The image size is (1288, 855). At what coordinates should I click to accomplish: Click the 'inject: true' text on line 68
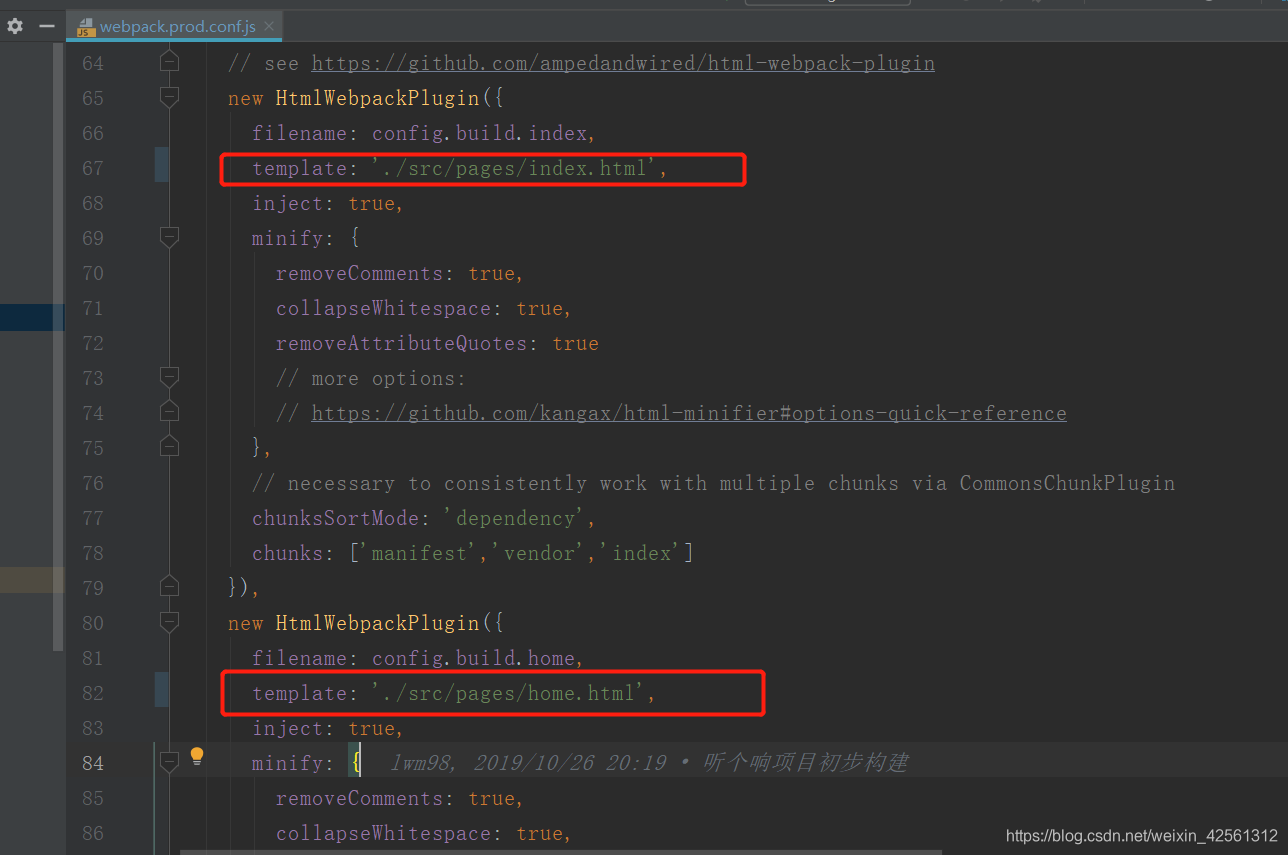click(x=323, y=203)
